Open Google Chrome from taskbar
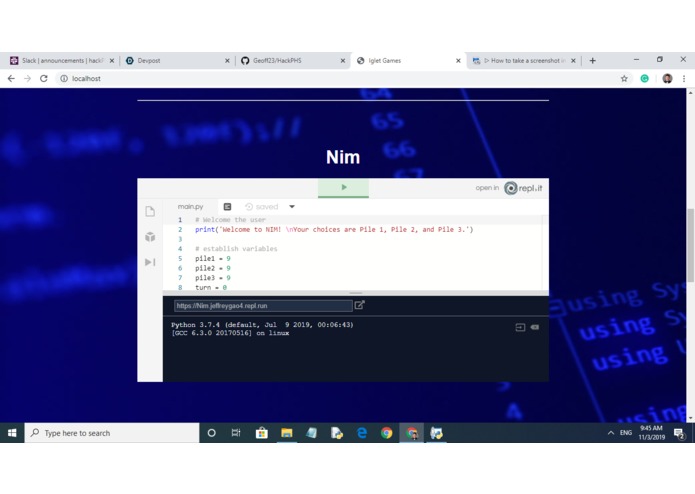Image resolution: width=695 pixels, height=494 pixels. [x=387, y=433]
